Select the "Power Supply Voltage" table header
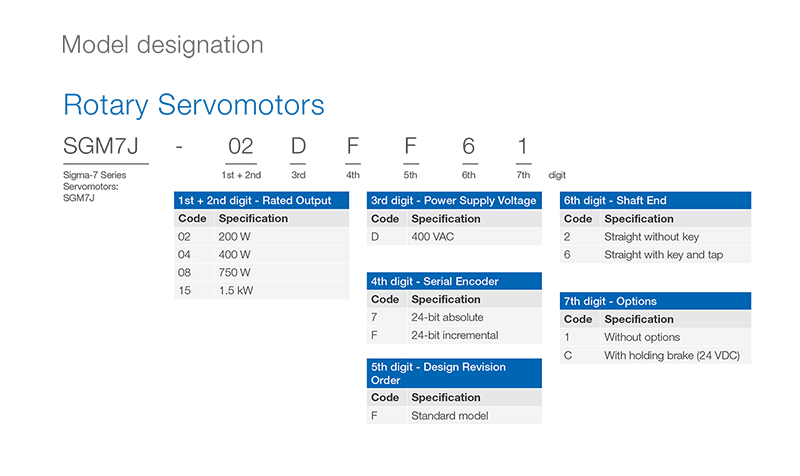 click(x=454, y=200)
